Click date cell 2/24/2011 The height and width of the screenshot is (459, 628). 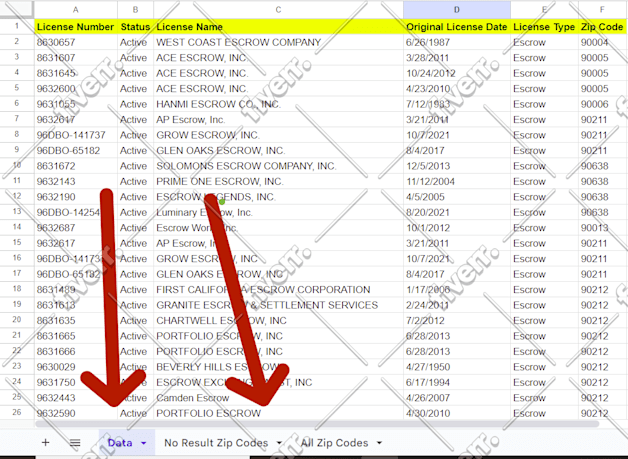click(x=457, y=305)
